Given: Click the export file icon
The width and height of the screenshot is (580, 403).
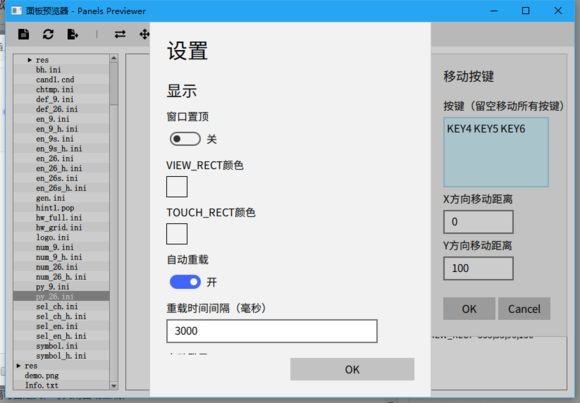Looking at the screenshot, I should 73,34.
